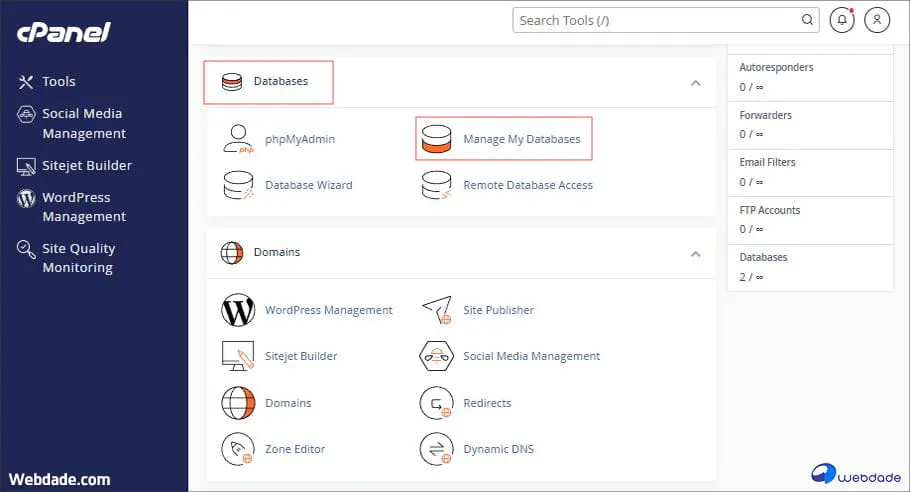This screenshot has height=492, width=910.
Task: Open the Manage My Databases link
Action: [522, 139]
